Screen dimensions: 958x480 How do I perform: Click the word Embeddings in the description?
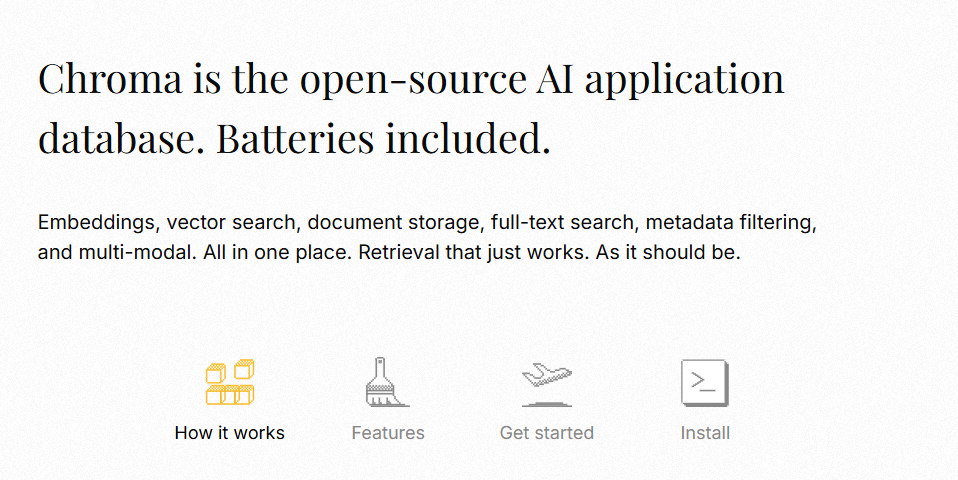tap(96, 221)
